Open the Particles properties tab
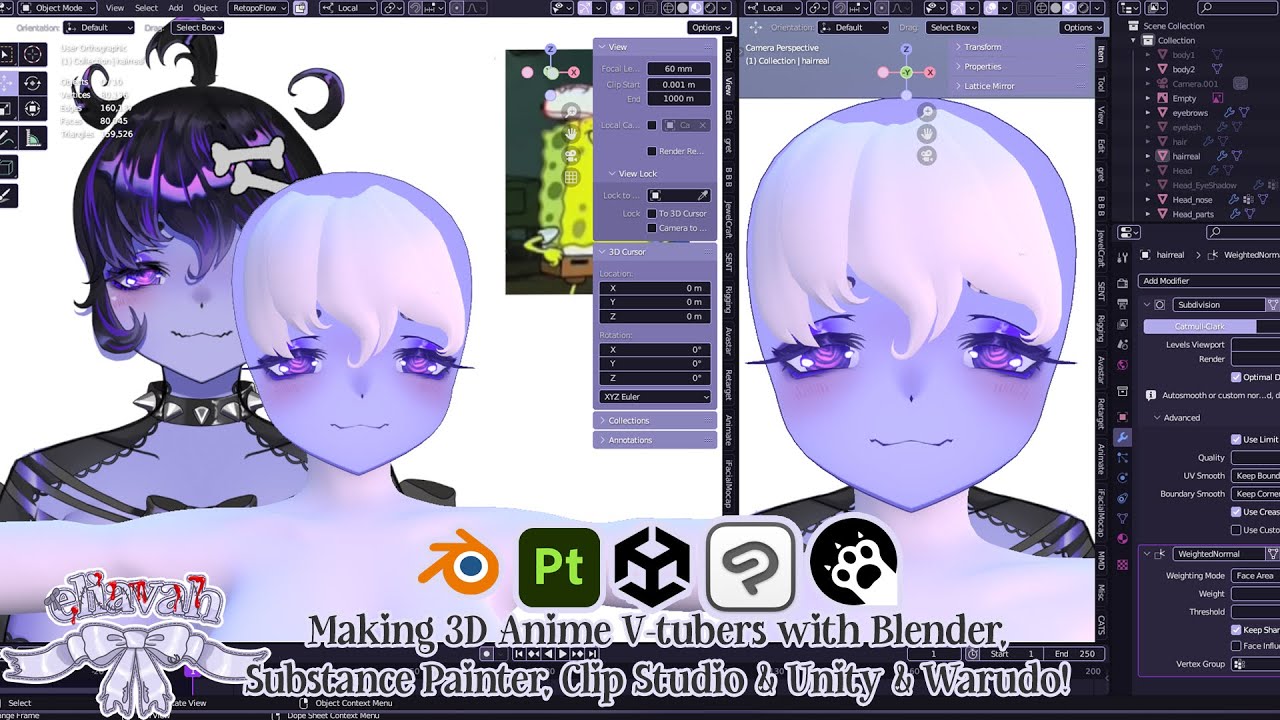 tap(1123, 458)
